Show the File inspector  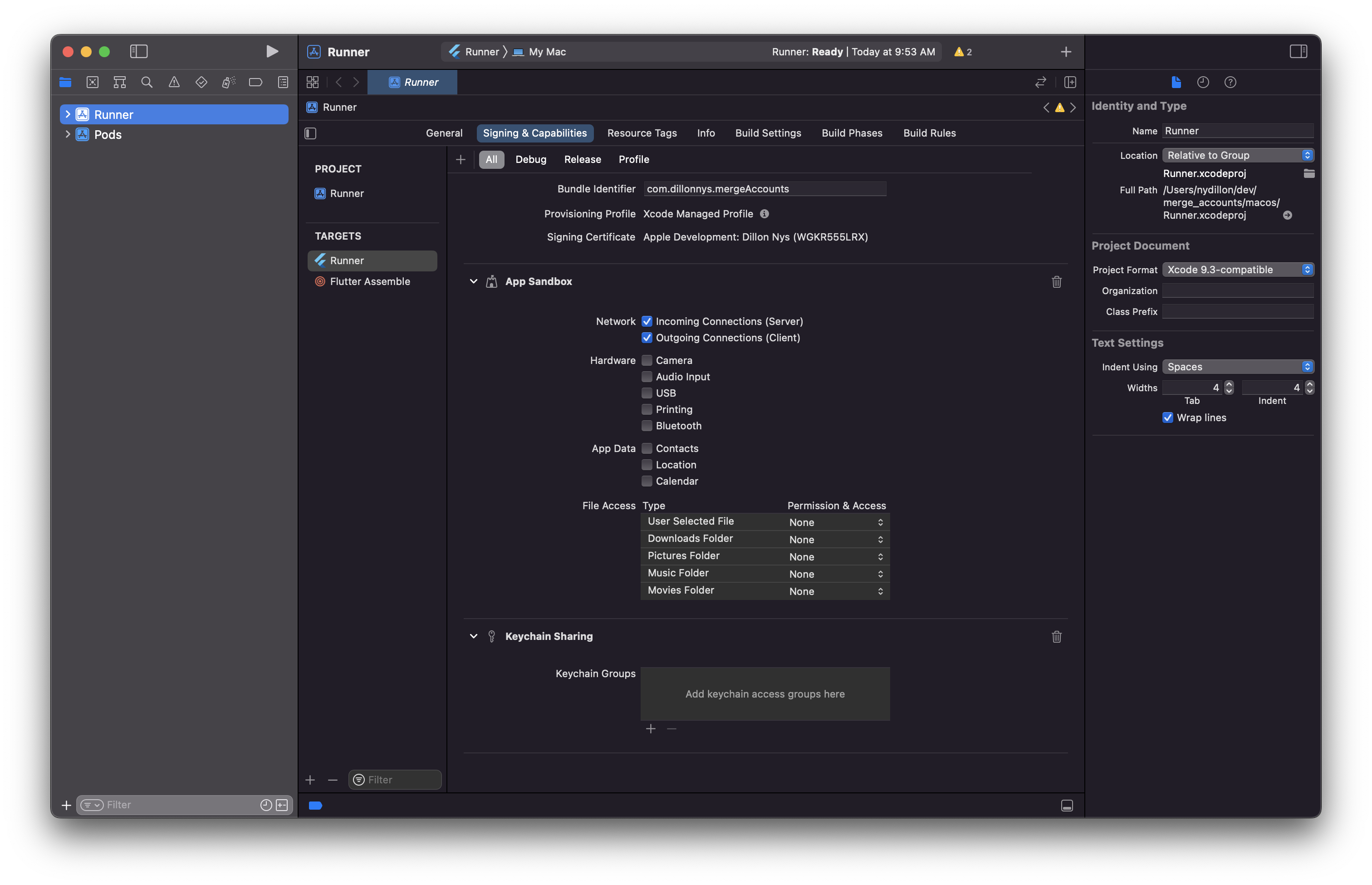coord(1176,82)
